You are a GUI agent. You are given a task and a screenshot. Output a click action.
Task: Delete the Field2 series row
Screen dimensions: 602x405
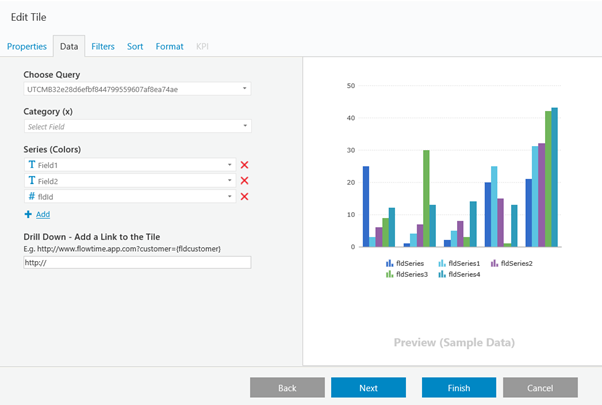[x=244, y=181]
